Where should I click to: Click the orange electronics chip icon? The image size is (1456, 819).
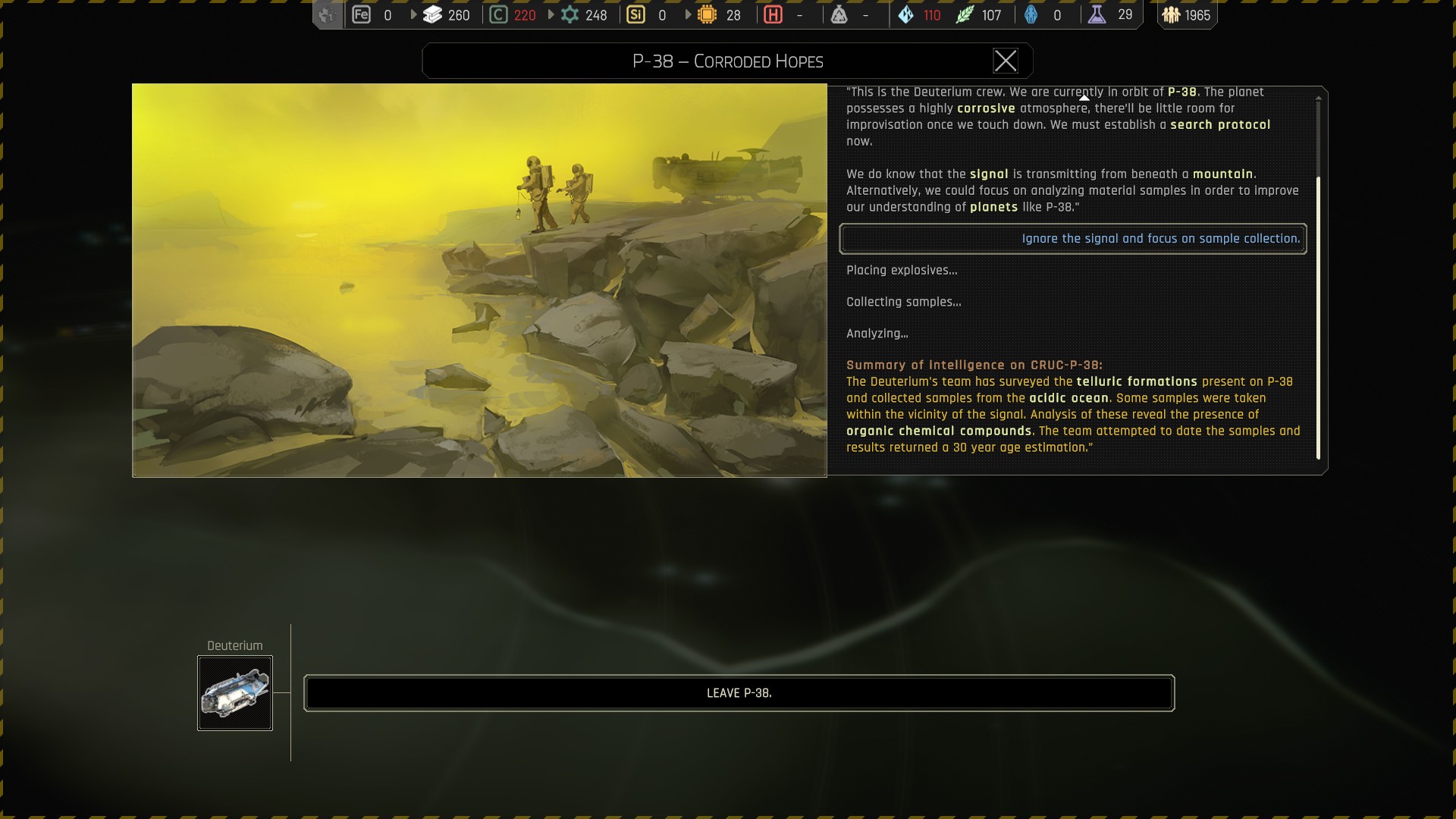point(707,14)
